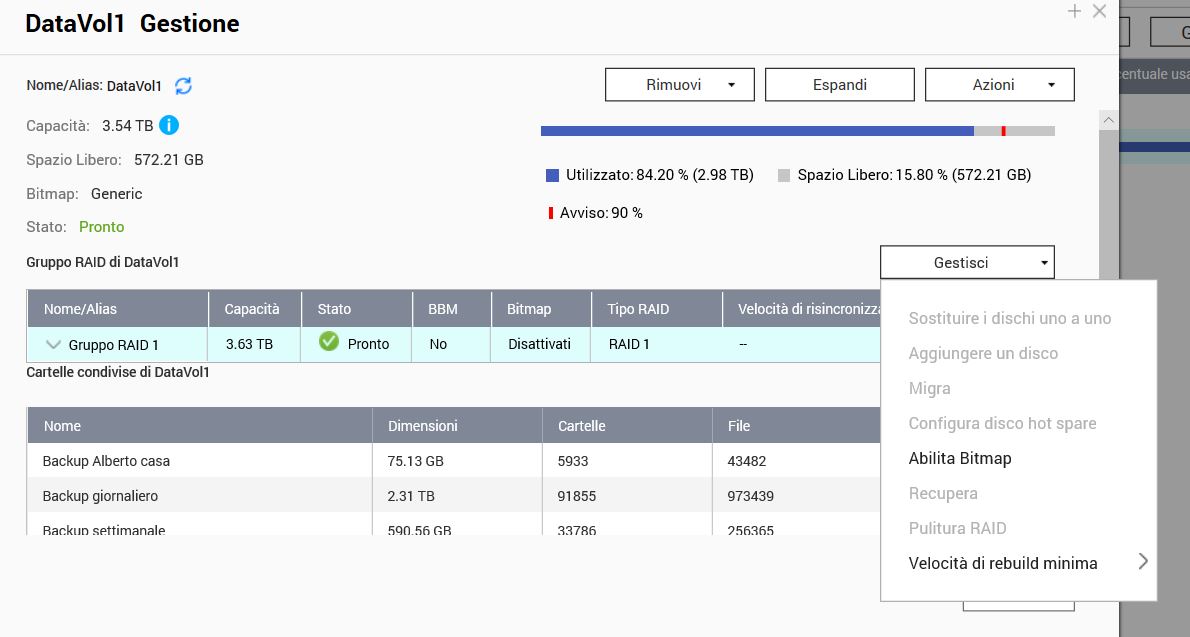Expand the Gruppo RAID 1 row chevron
The height and width of the screenshot is (637, 1190).
click(54, 344)
